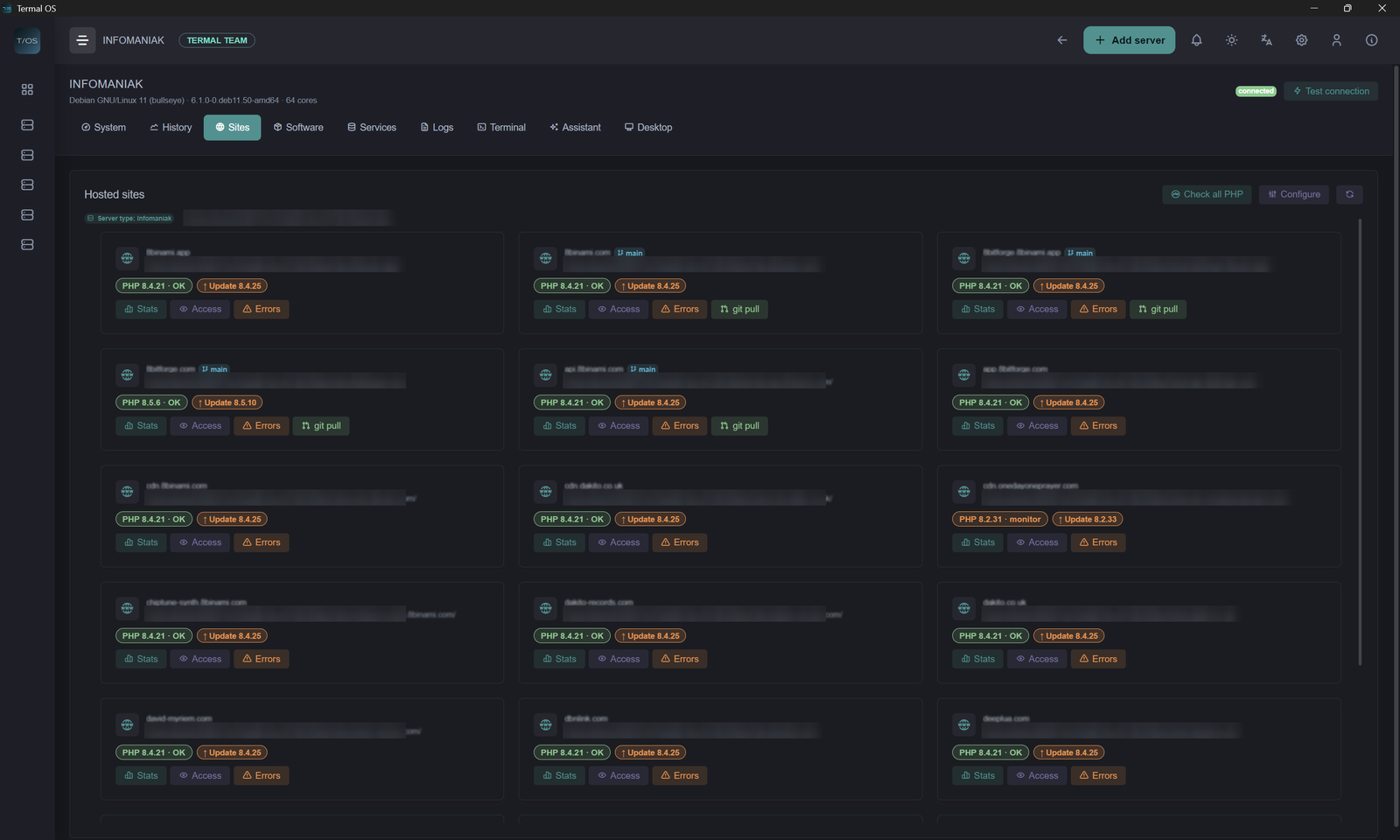This screenshot has width=1400, height=840.
Task: Open Stats for the cdn.dakito.co.uk site
Action: [x=559, y=542]
